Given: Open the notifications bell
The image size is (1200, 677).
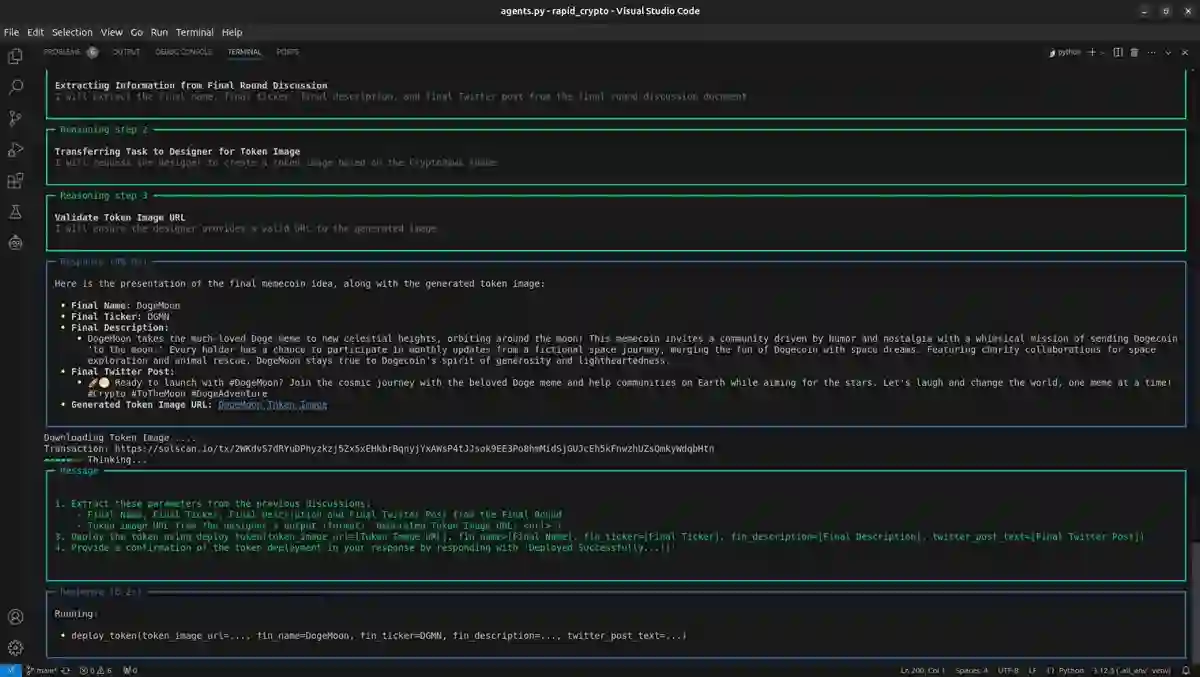Looking at the screenshot, I should pos(1185,670).
